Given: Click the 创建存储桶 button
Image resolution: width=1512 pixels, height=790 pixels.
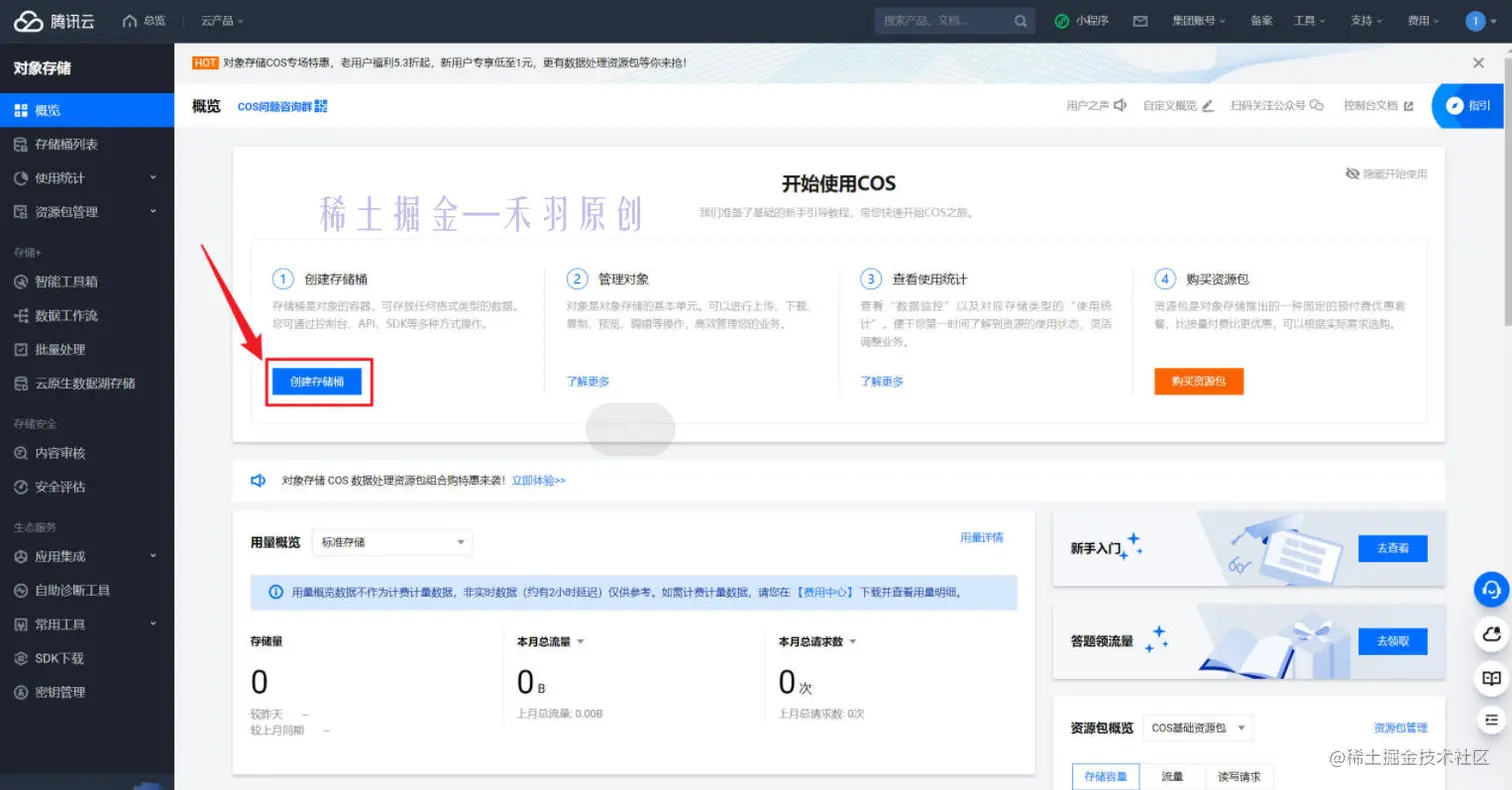Looking at the screenshot, I should 318,381.
